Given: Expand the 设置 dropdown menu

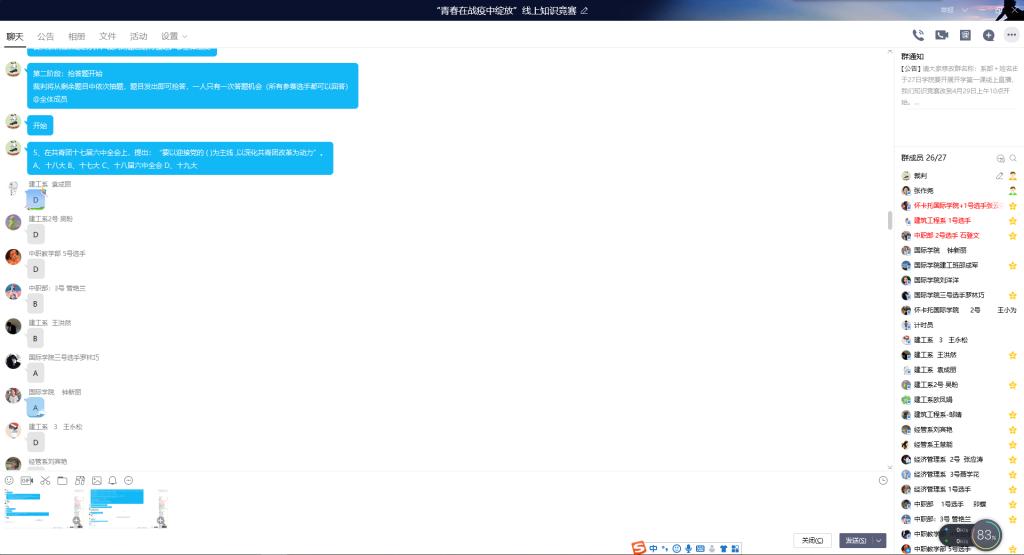Looking at the screenshot, I should 174,36.
